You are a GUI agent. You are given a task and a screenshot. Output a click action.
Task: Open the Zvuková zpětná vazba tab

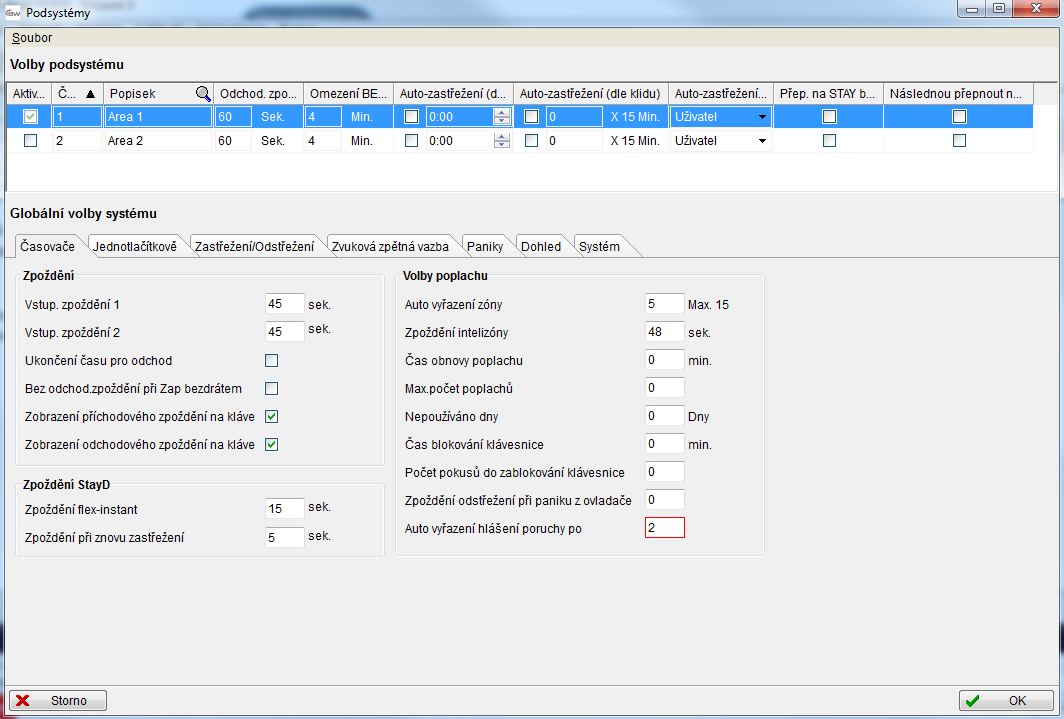(x=391, y=247)
